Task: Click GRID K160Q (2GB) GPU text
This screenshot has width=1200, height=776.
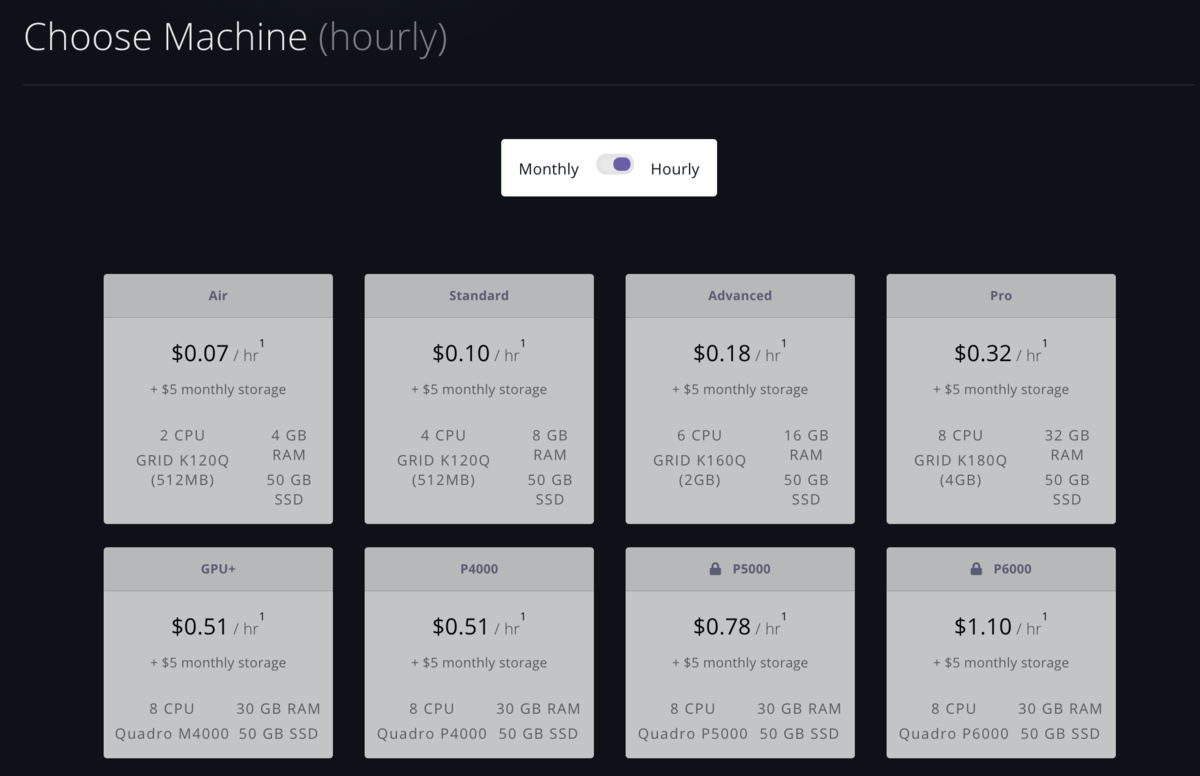Action: pyautogui.click(x=700, y=470)
